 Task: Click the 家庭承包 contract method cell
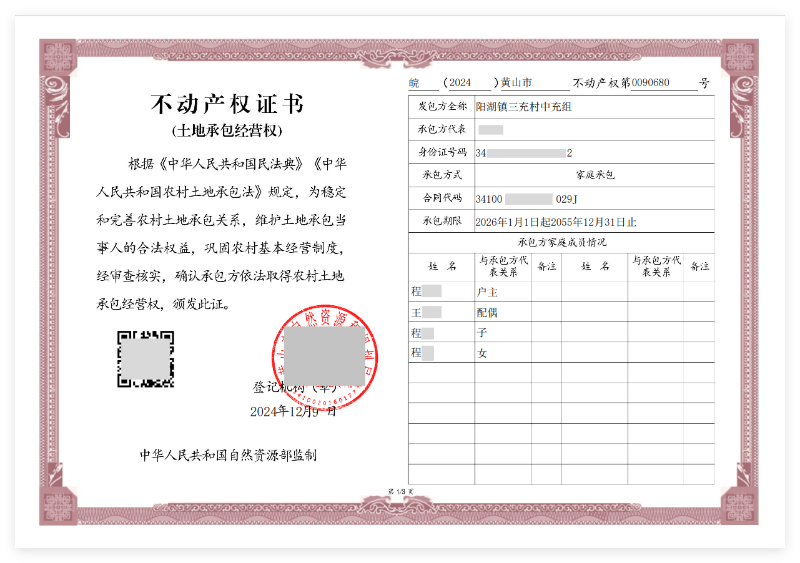coord(593,175)
